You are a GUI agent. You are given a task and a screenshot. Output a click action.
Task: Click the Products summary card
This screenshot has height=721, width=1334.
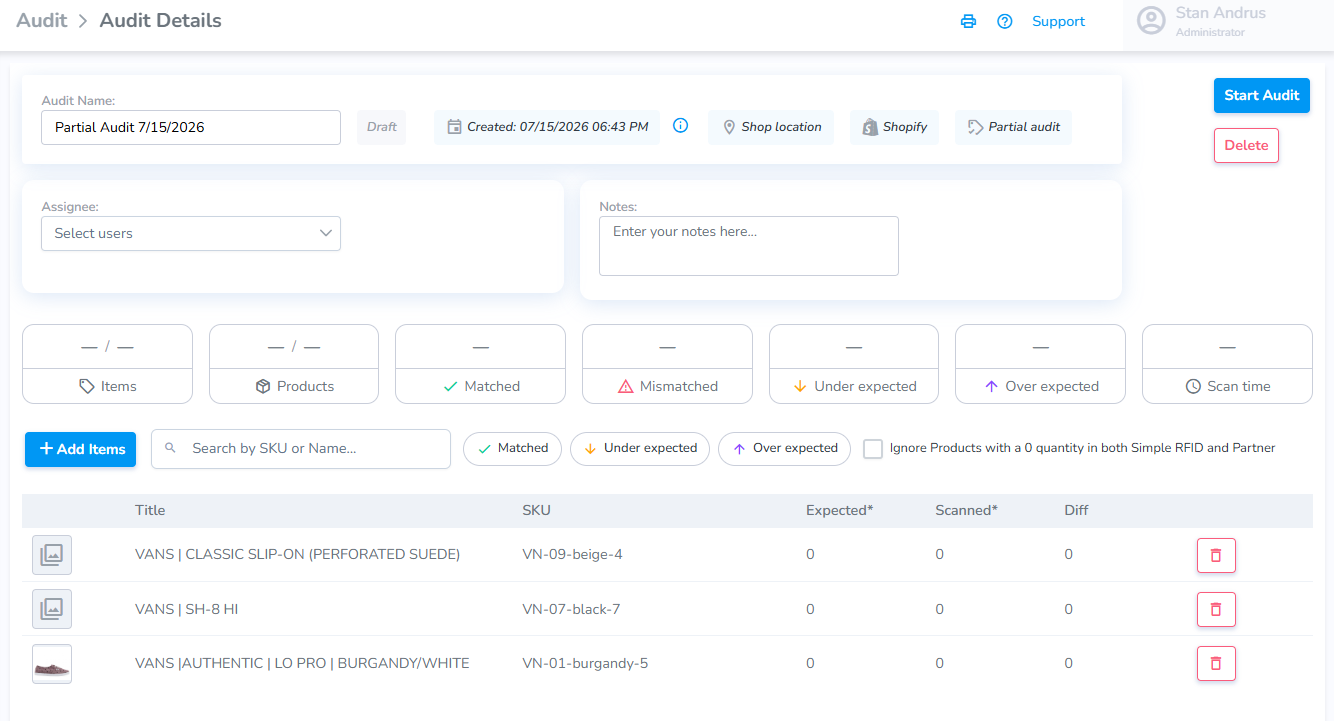tap(294, 364)
